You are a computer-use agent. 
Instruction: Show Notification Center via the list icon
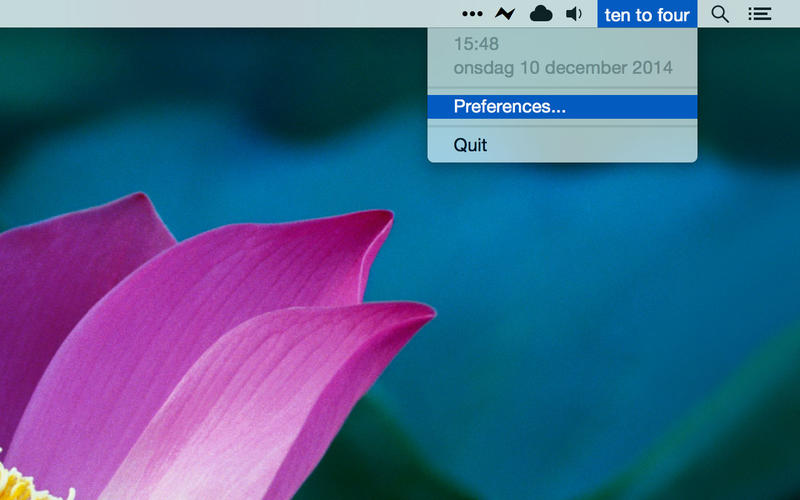[x=760, y=14]
